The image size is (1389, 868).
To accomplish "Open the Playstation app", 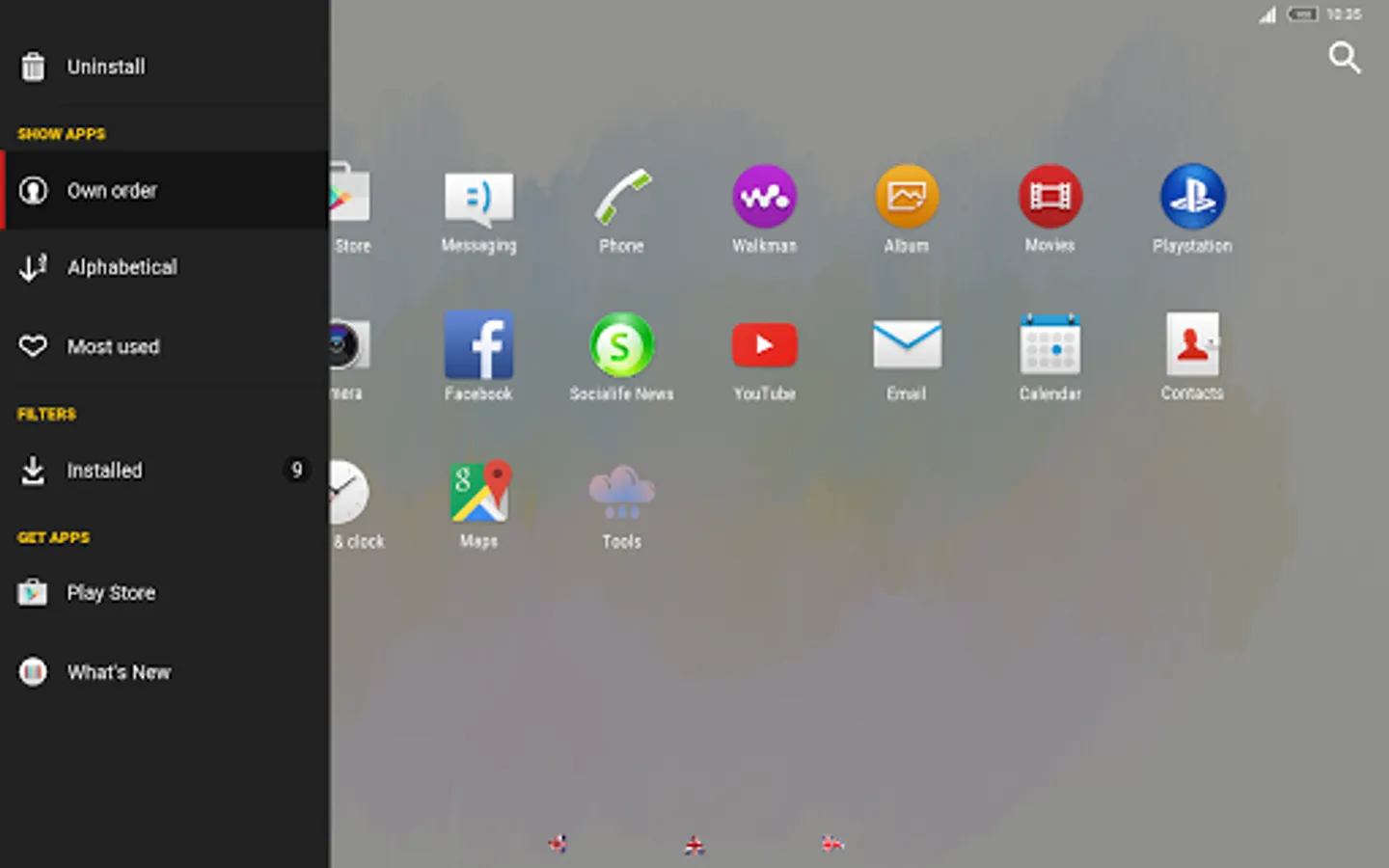I will [1192, 211].
